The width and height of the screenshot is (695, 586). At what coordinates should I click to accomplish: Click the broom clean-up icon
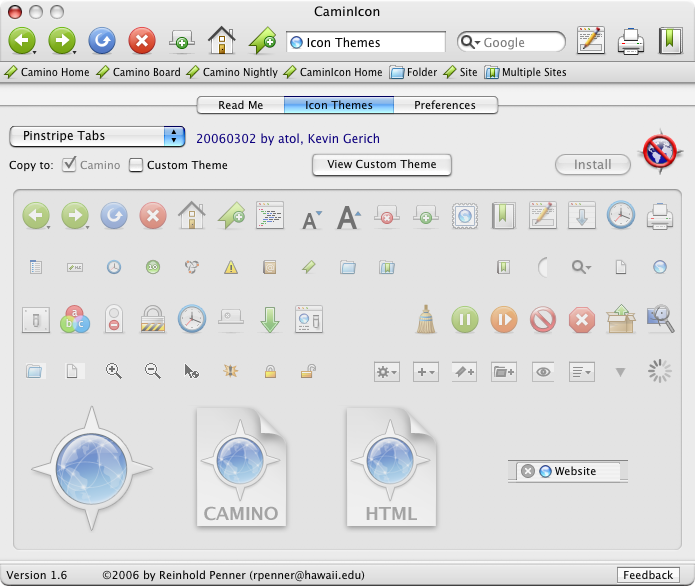pyautogui.click(x=426, y=319)
